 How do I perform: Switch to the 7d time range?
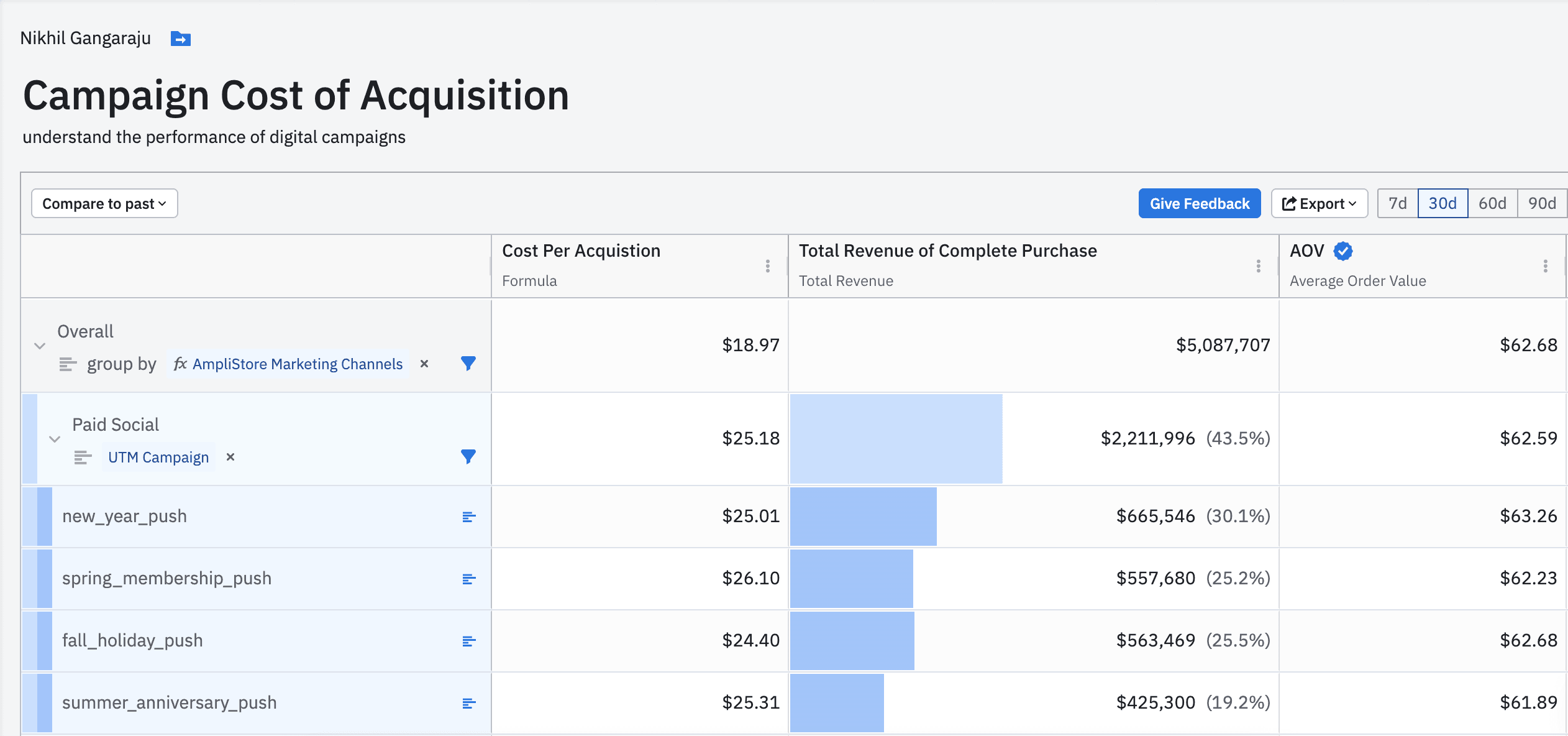click(1399, 203)
